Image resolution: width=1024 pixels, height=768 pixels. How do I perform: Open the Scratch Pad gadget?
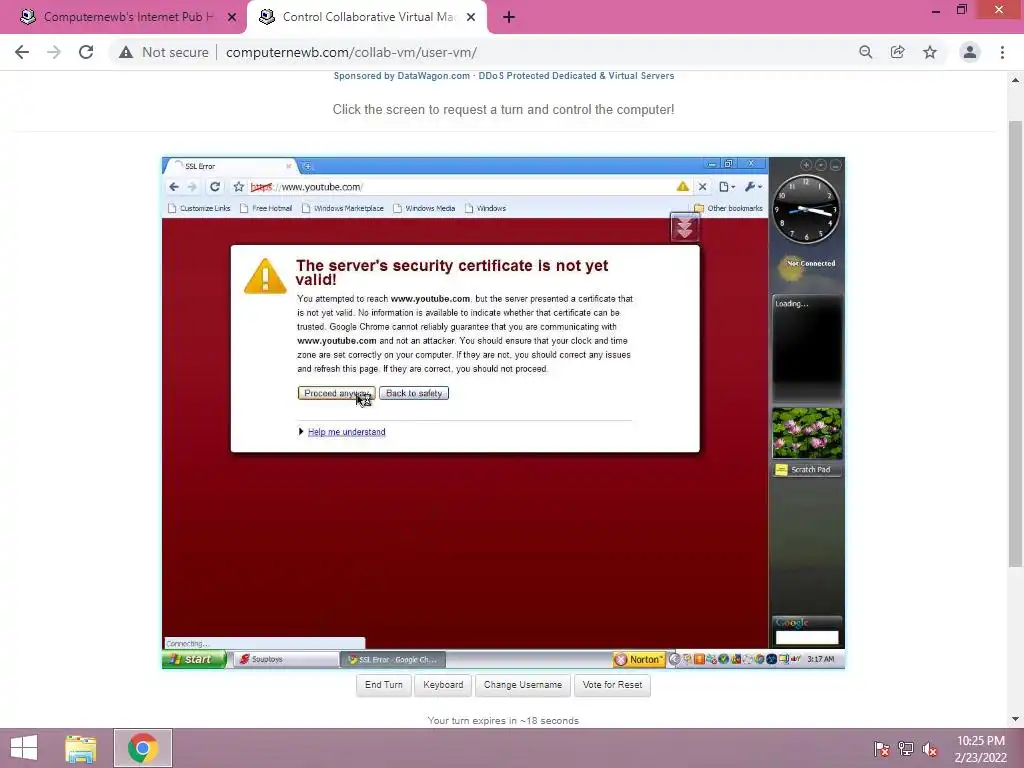807,470
